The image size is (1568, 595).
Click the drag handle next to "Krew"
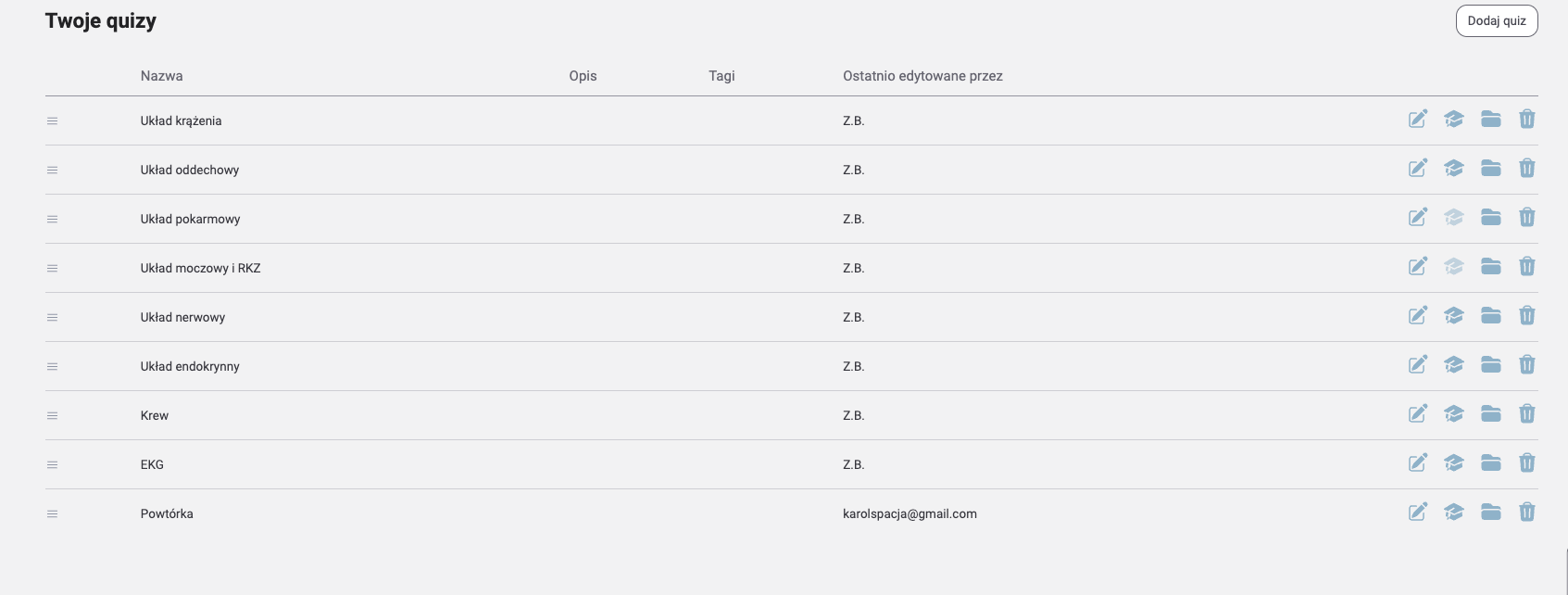[x=52, y=414]
